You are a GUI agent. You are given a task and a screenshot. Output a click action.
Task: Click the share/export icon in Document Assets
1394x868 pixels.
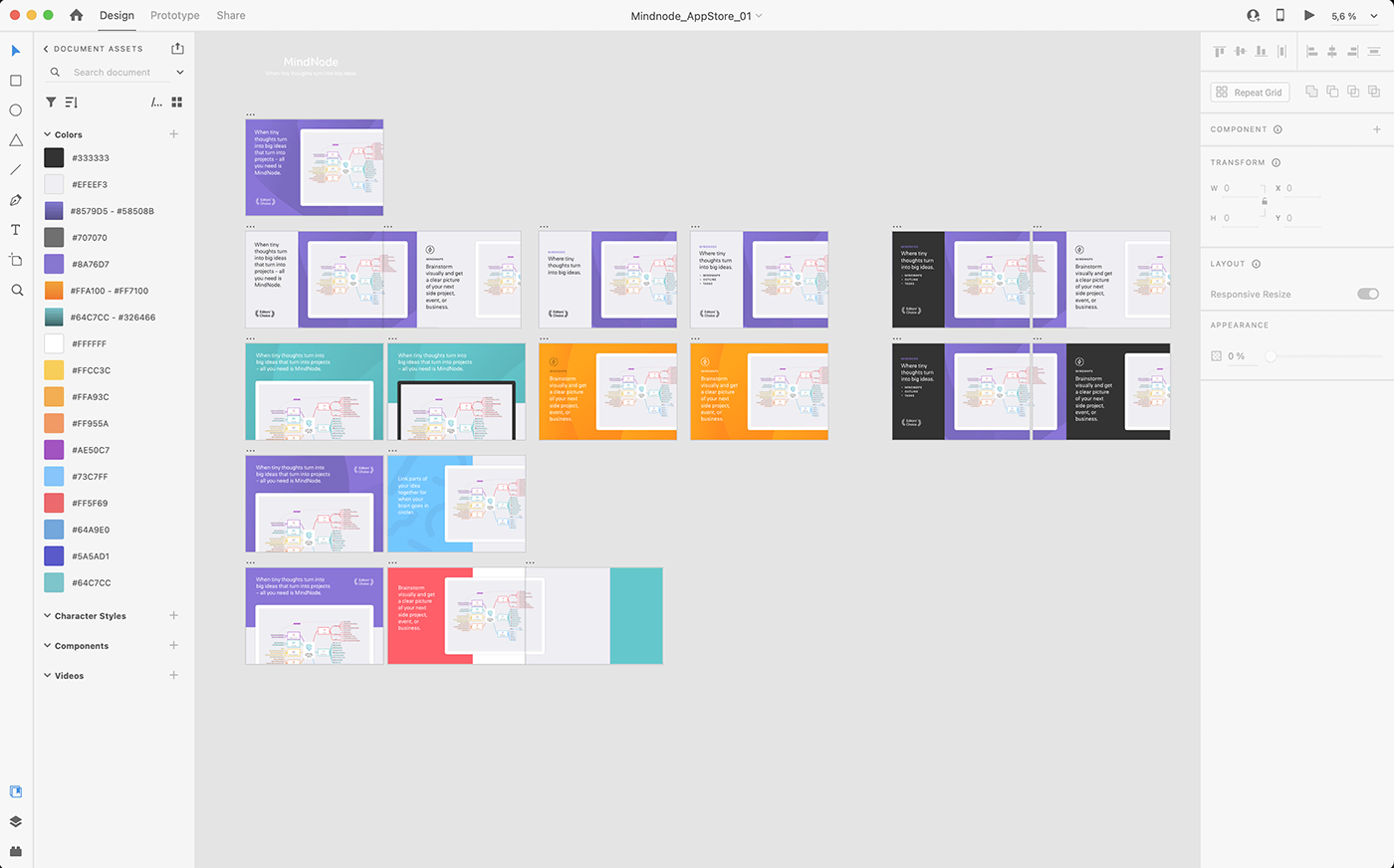(x=177, y=48)
